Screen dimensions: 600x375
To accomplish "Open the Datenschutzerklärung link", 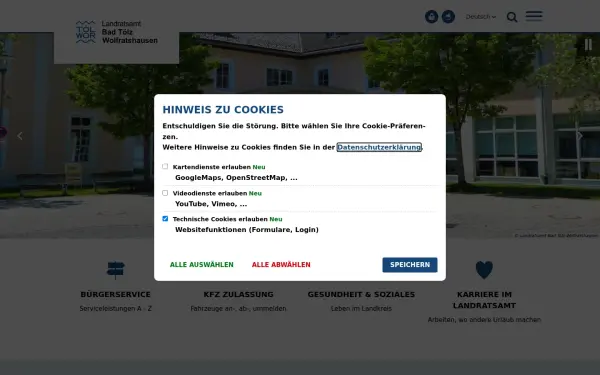I will tap(379, 147).
